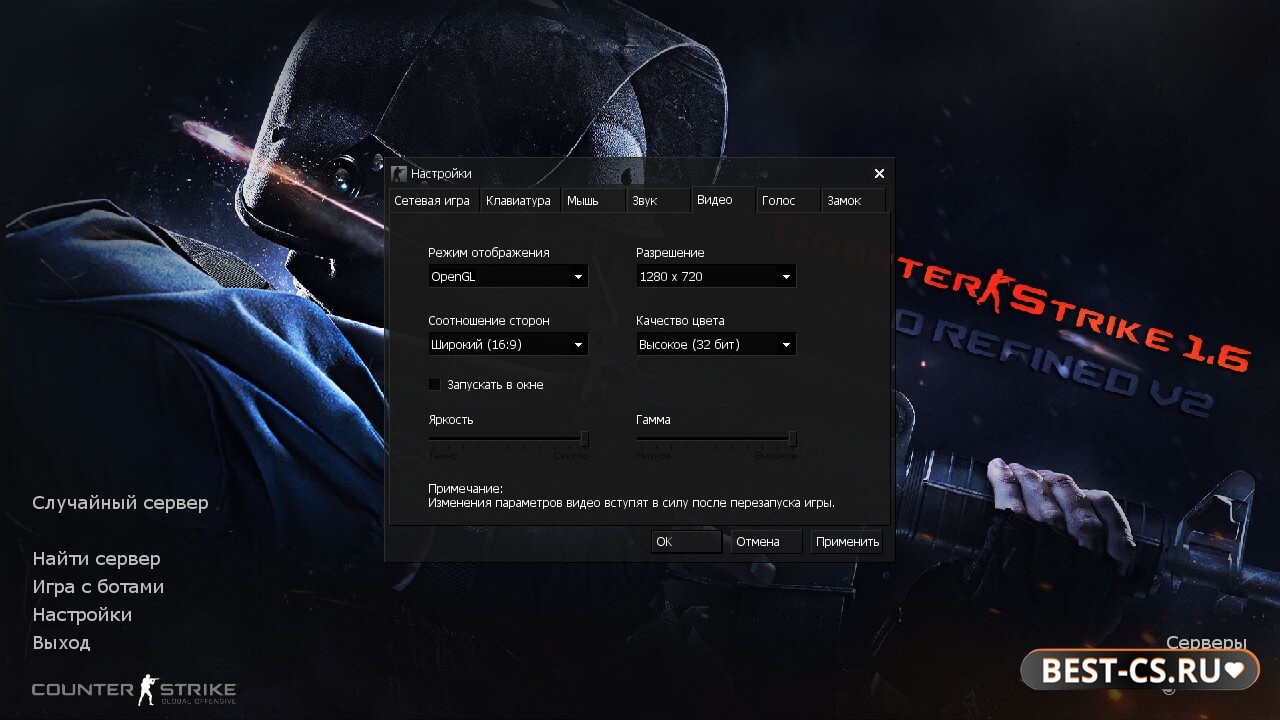
Task: Close the Настройки dialog
Action: (879, 173)
